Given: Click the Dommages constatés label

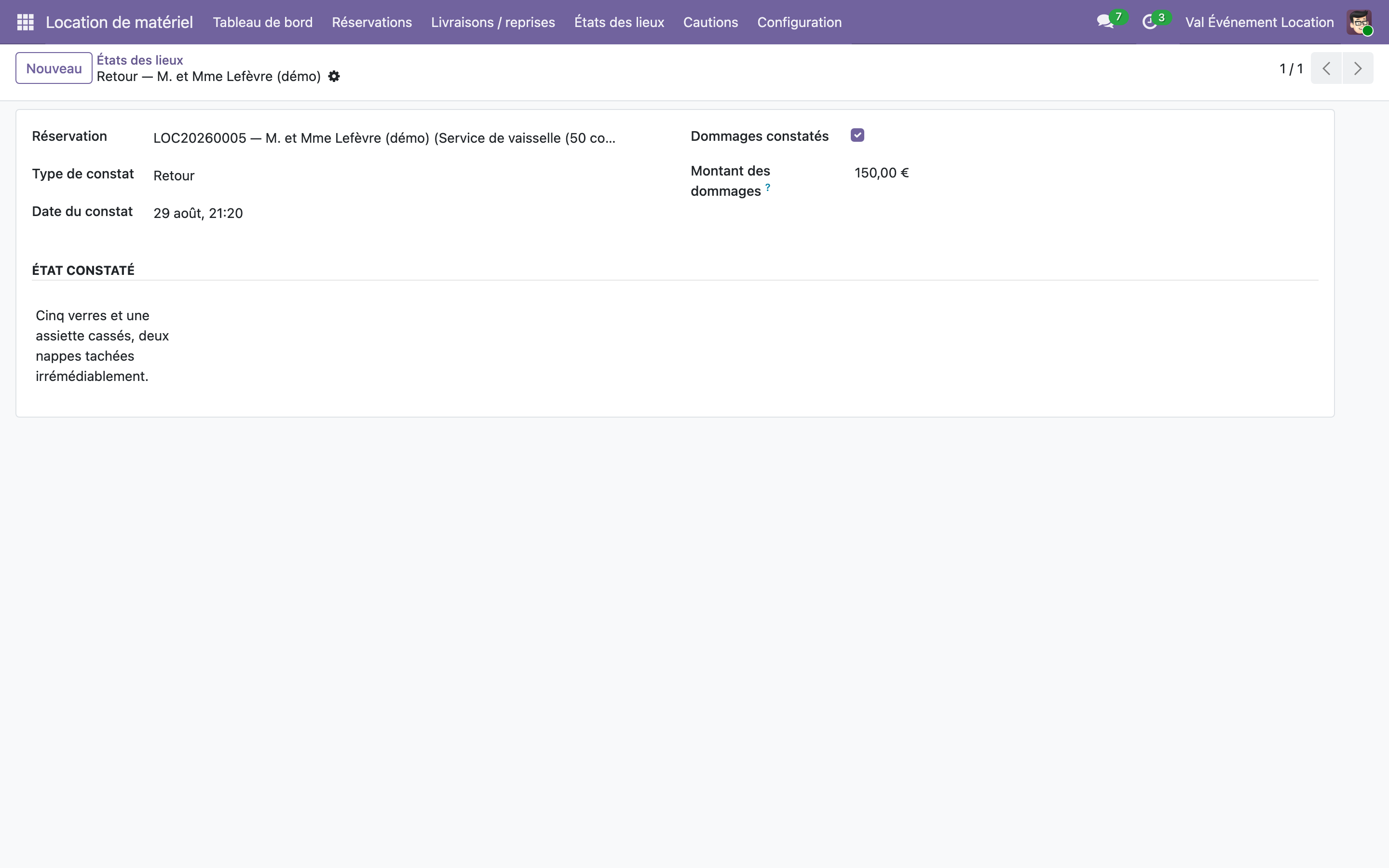Looking at the screenshot, I should [x=759, y=136].
